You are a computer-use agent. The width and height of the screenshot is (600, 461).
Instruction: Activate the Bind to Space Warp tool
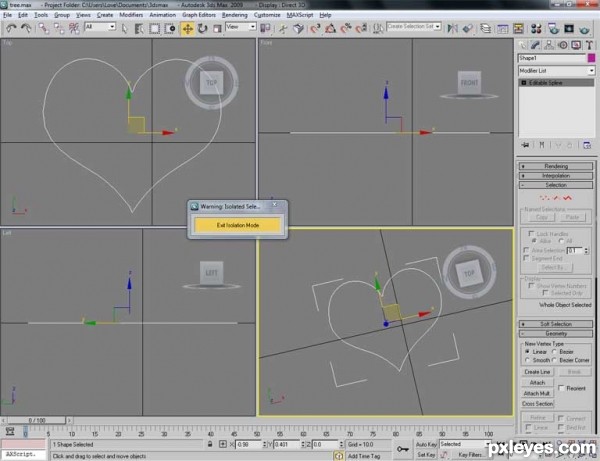(x=74, y=28)
